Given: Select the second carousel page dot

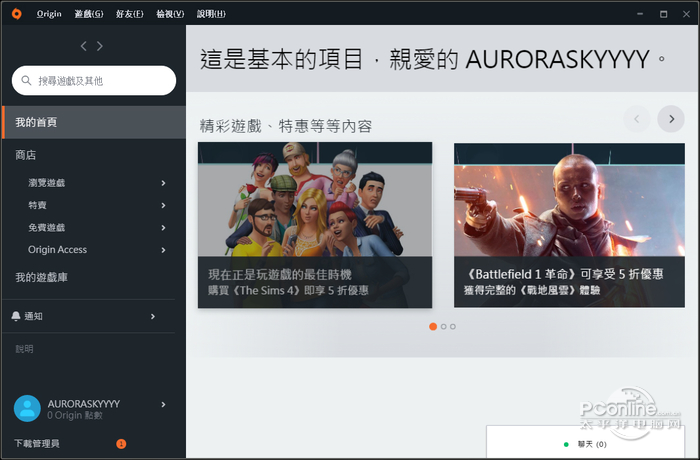Looking at the screenshot, I should tap(443, 326).
